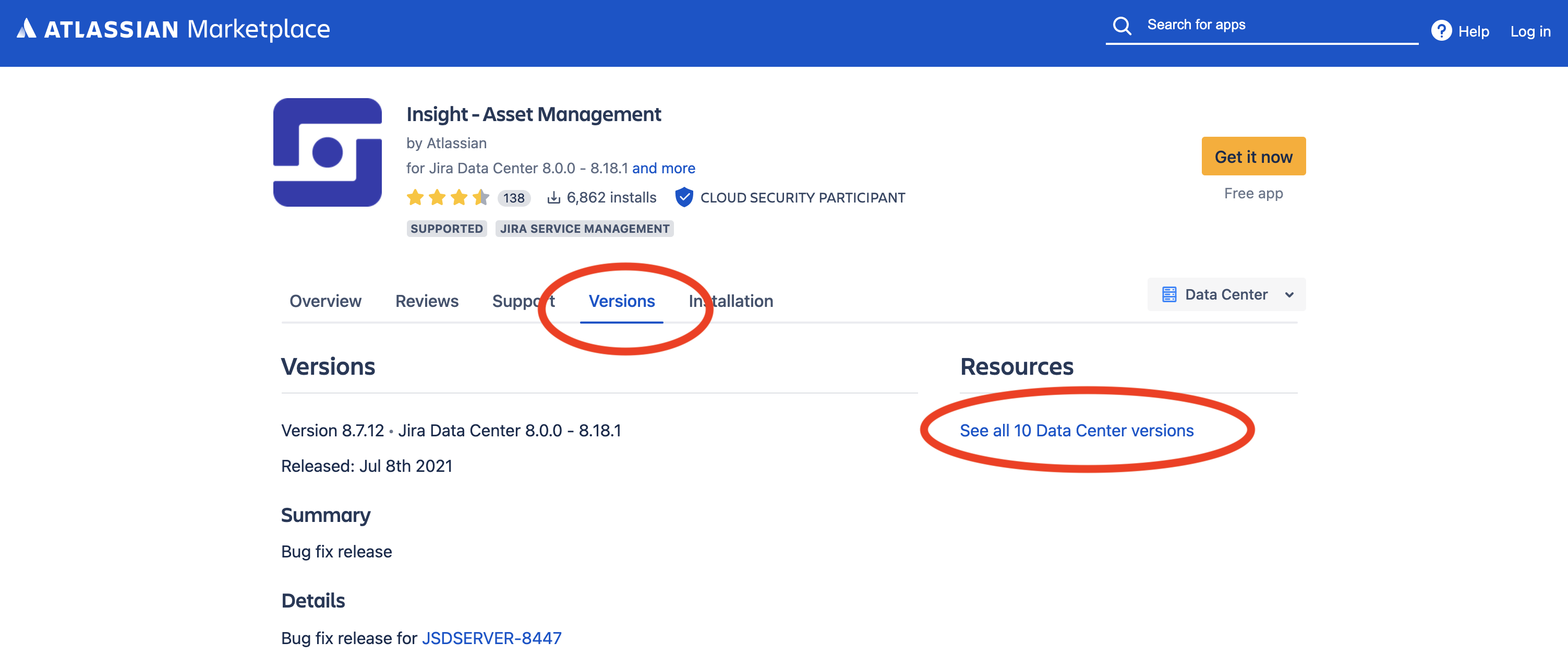This screenshot has height=666, width=1568.
Task: Open the JSDSERVER-8447 issue link
Action: (x=491, y=638)
